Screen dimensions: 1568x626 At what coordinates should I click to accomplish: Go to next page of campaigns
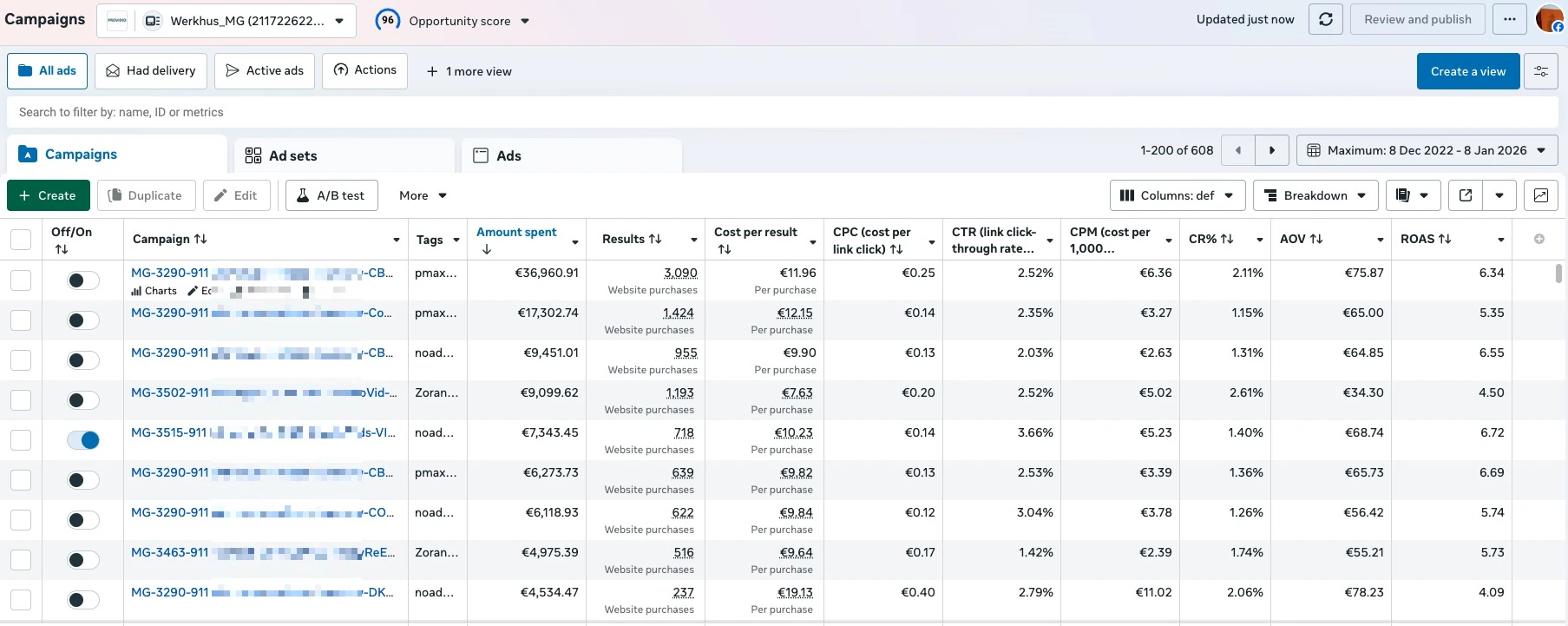pyautogui.click(x=1272, y=150)
